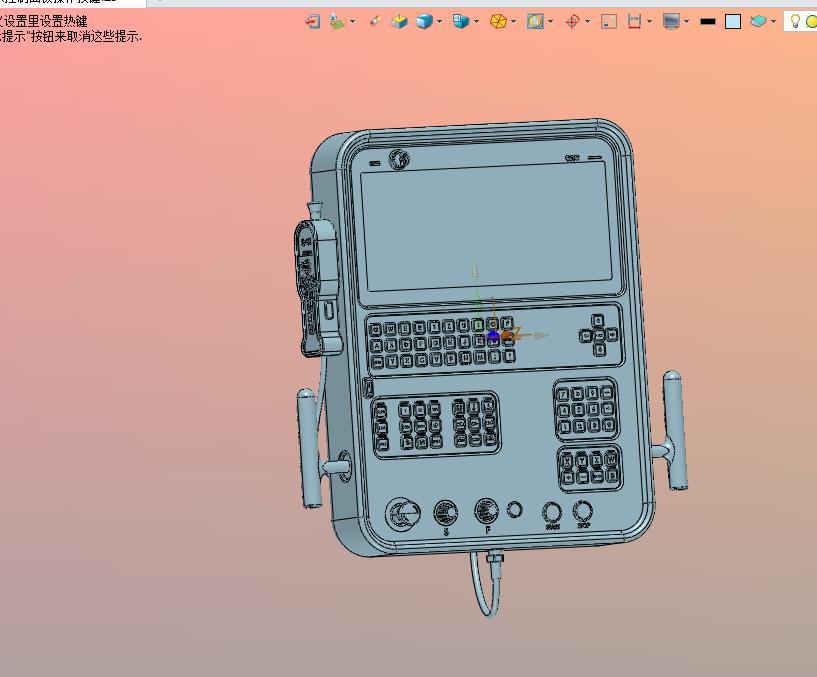
Task: Open the dropdown arrow beside the blue shaded cube
Action: [439, 21]
